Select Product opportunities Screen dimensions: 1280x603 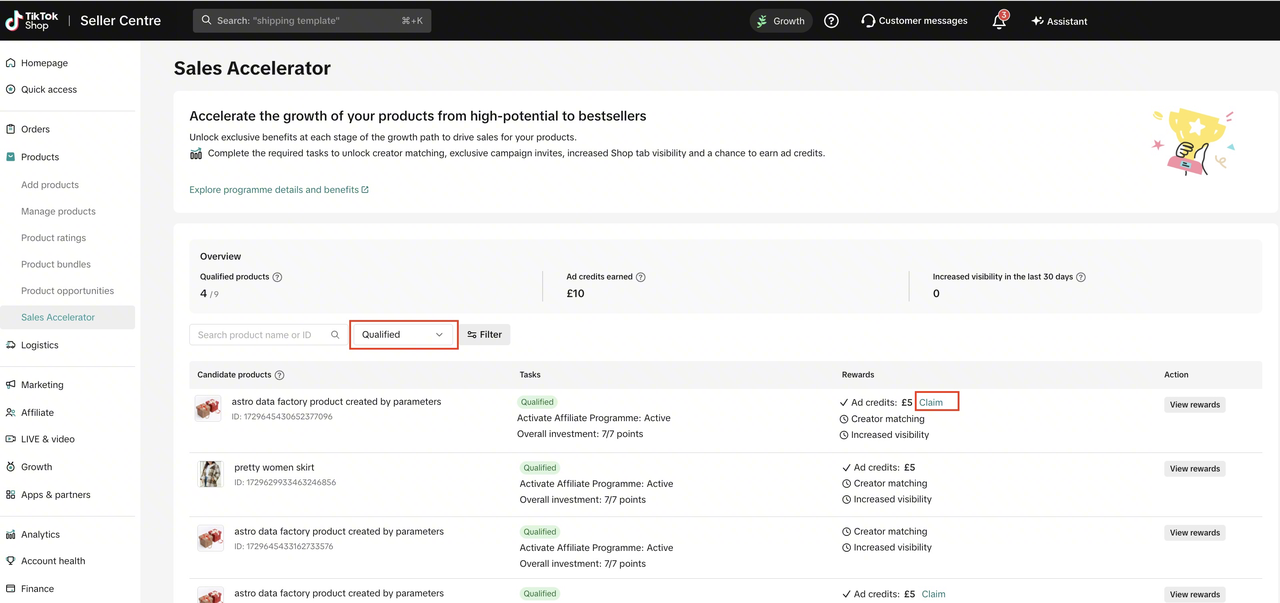(x=67, y=291)
